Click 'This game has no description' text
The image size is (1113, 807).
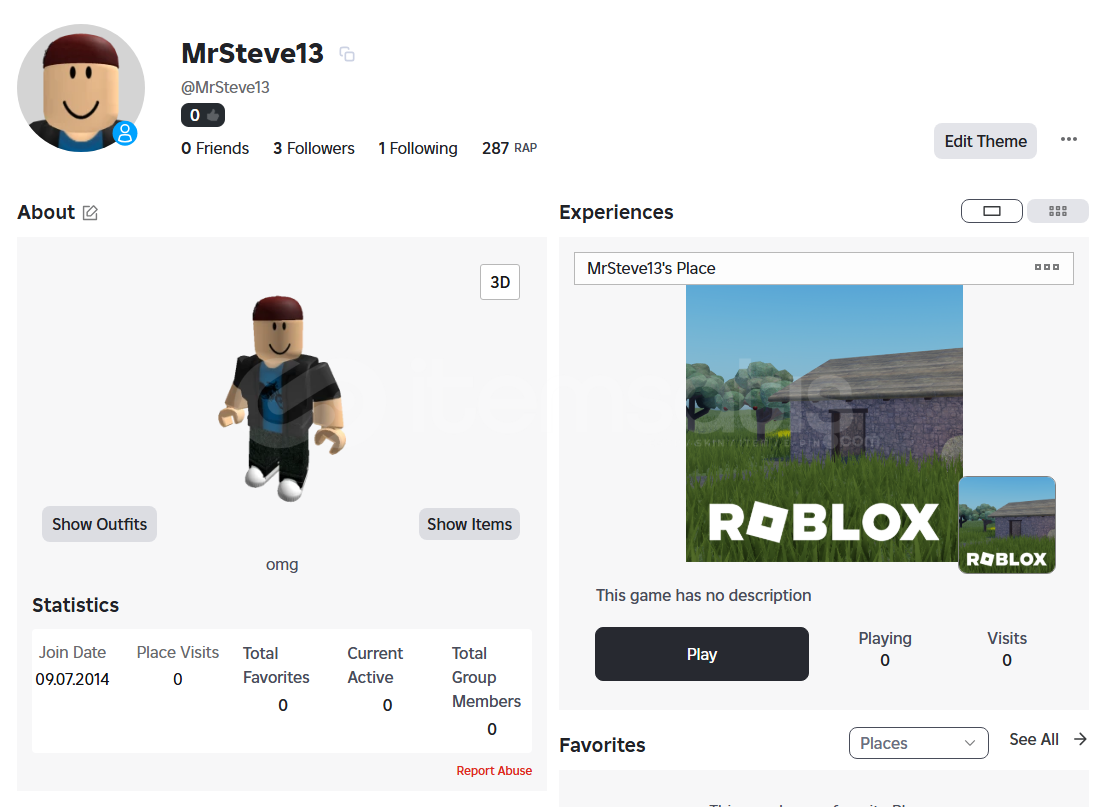click(703, 595)
